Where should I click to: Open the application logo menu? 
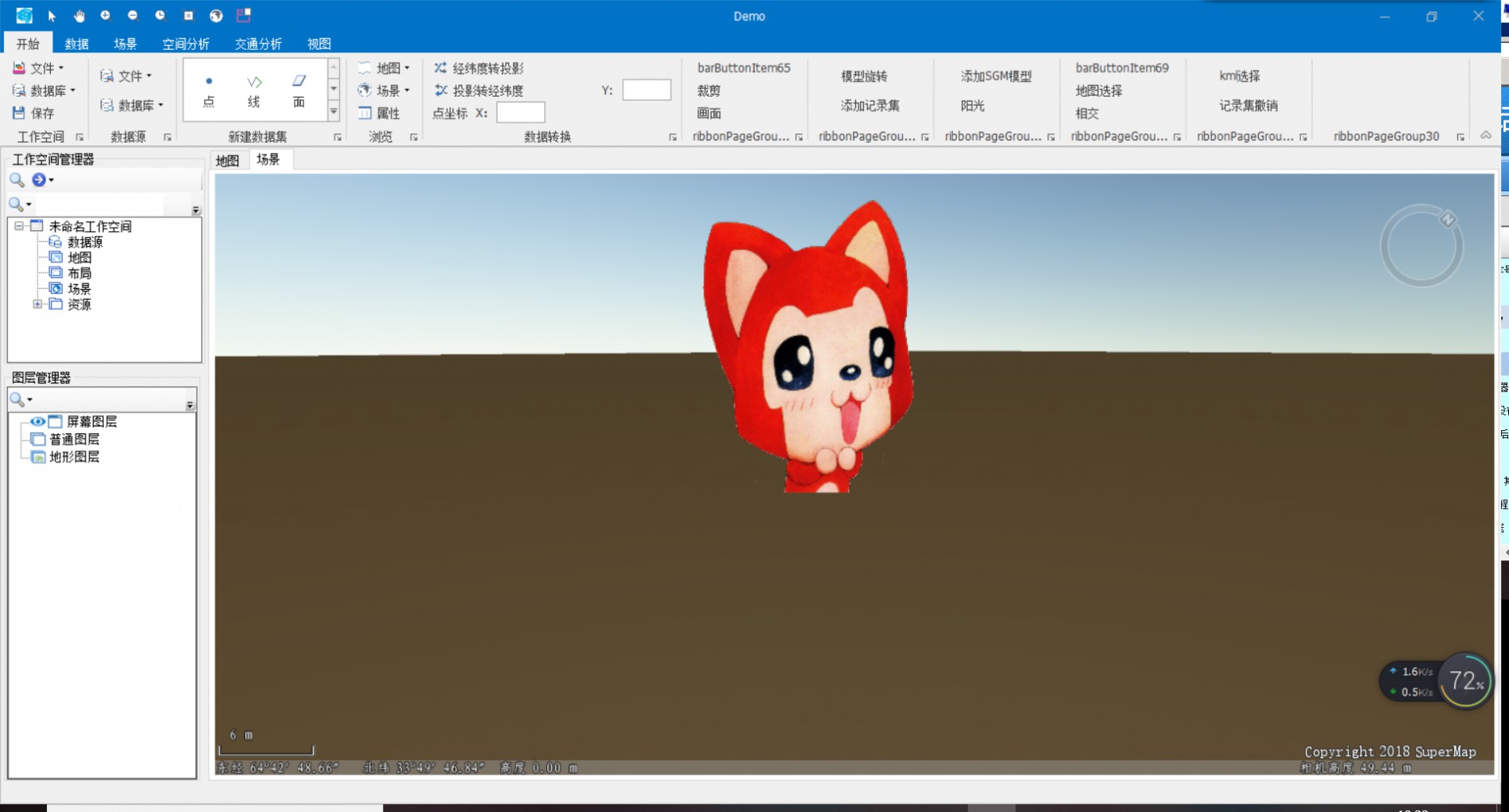point(24,16)
